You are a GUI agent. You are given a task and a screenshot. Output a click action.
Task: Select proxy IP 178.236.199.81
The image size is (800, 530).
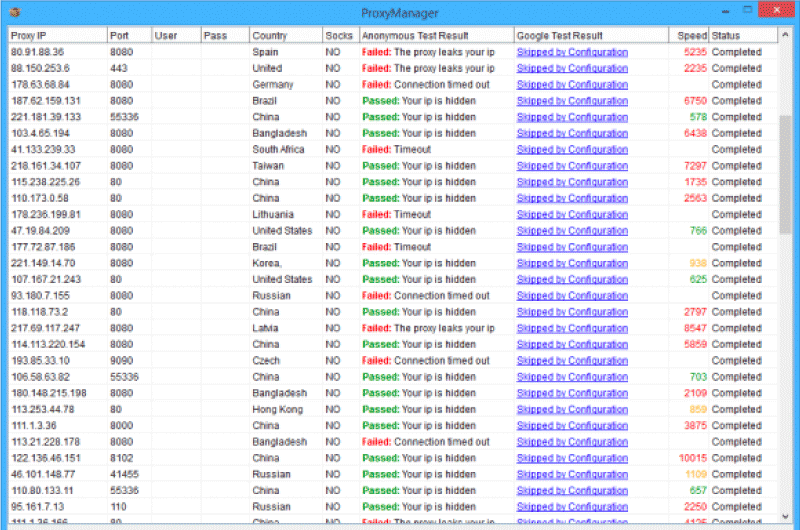click(x=45, y=214)
